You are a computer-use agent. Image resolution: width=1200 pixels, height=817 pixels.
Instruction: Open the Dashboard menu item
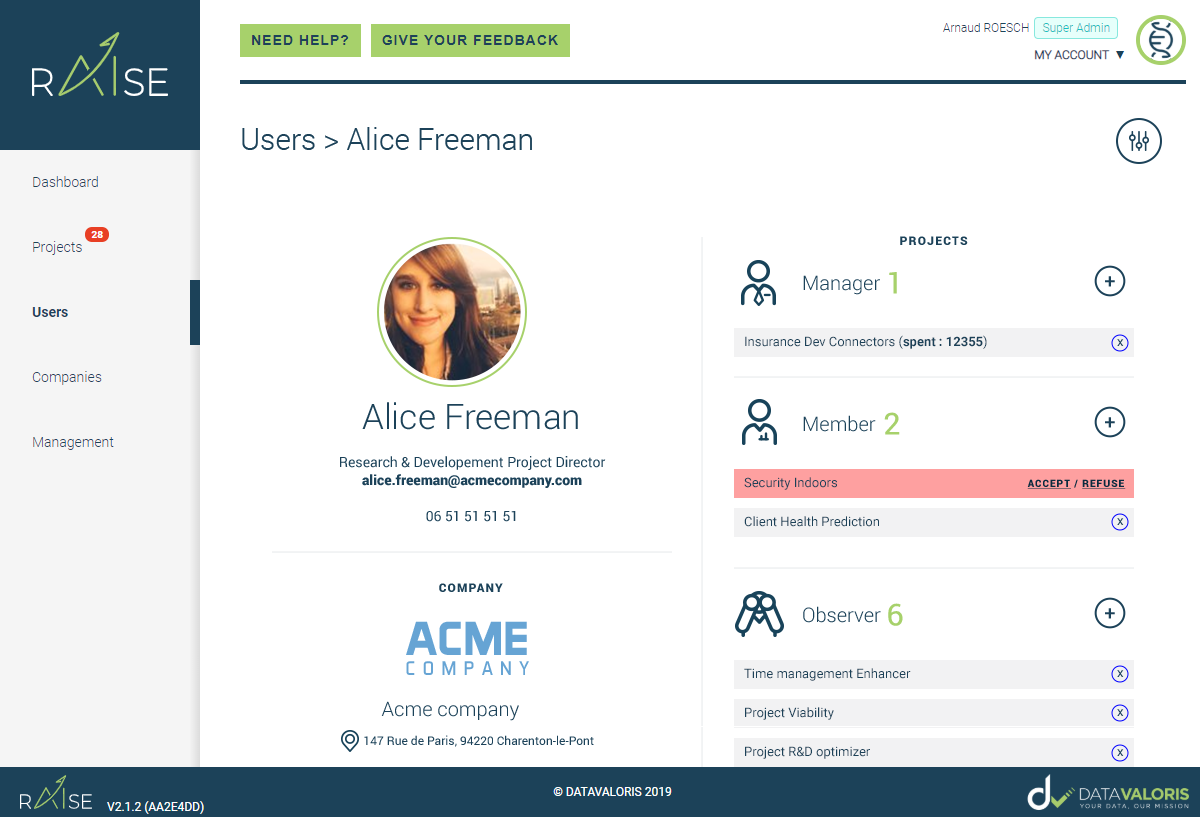pyautogui.click(x=65, y=182)
